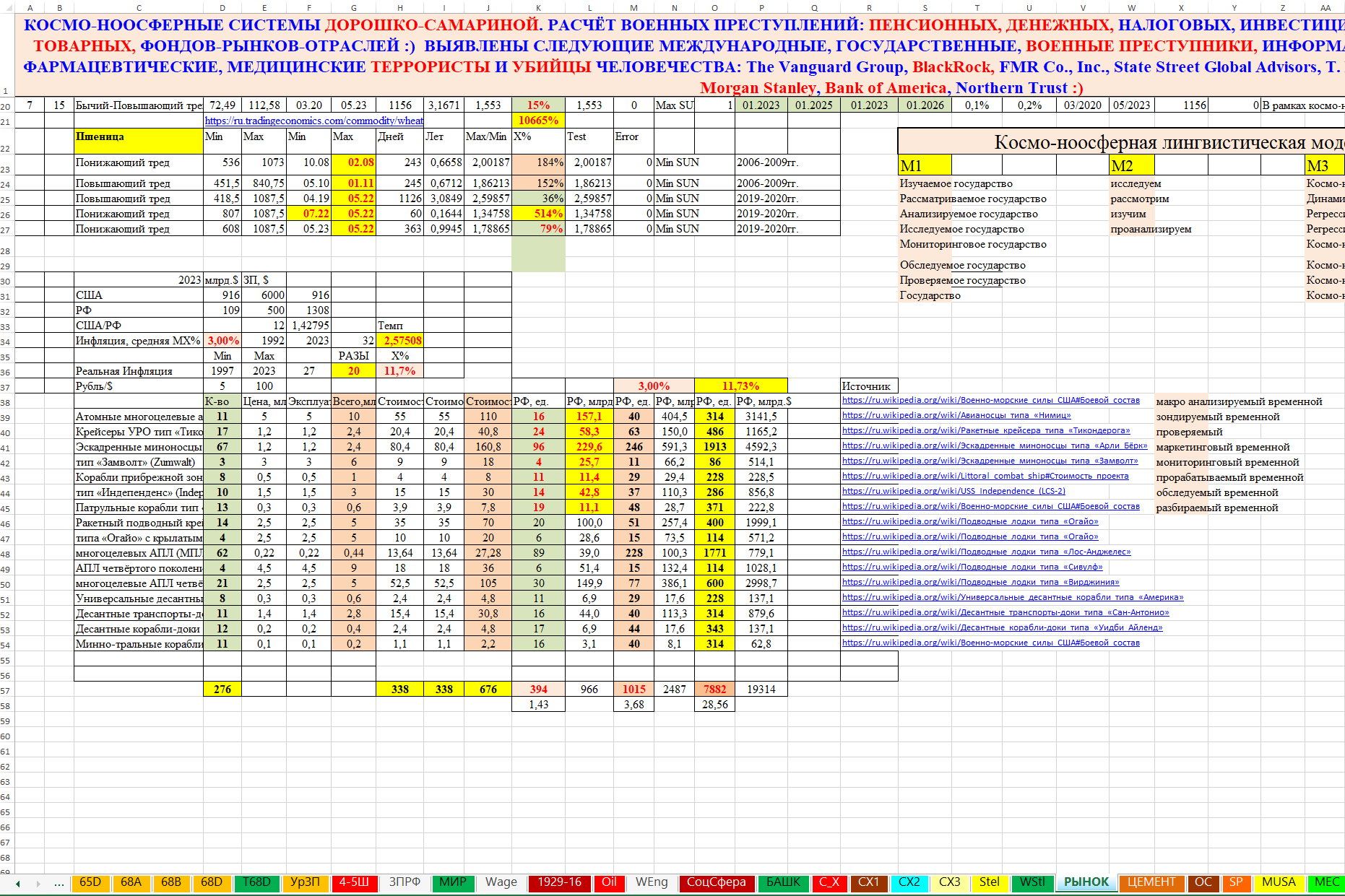Switch to the Oil sheet tab

pos(609,882)
